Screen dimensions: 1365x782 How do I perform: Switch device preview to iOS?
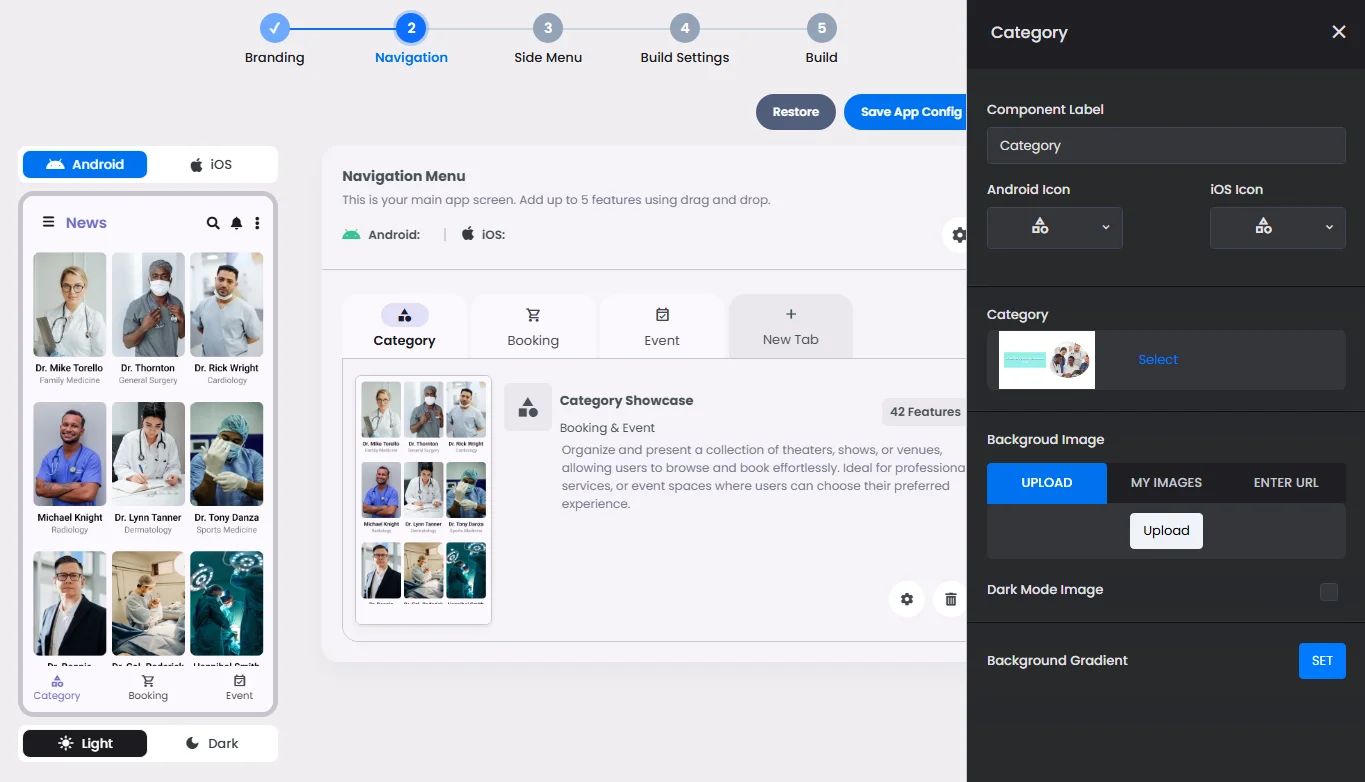pyautogui.click(x=211, y=164)
